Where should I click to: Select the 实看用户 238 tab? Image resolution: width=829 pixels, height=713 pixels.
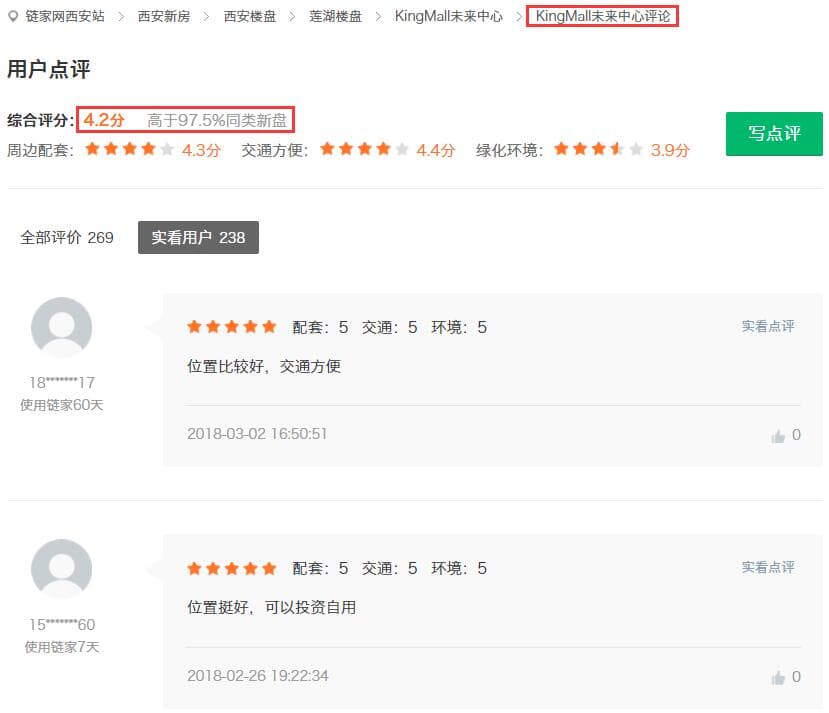click(198, 238)
